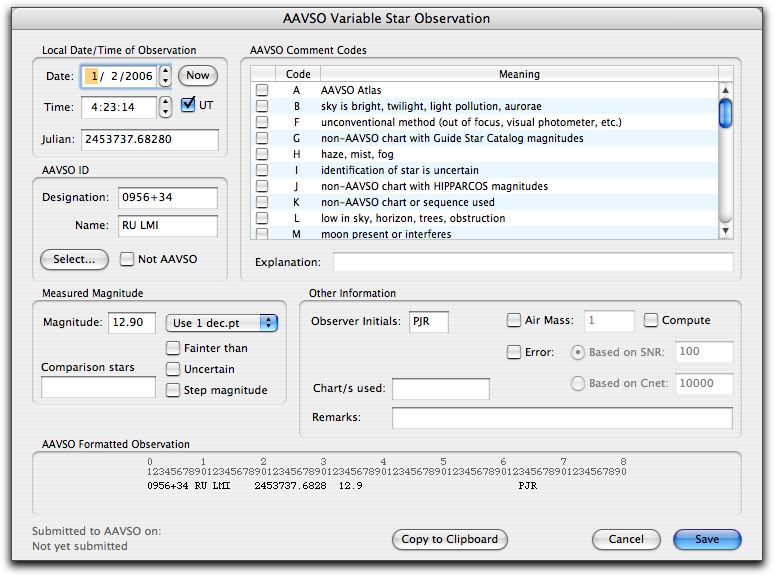Viewport: 774px width, 576px height.
Task: Enable the Not AAVSO checkbox
Action: (x=127, y=259)
